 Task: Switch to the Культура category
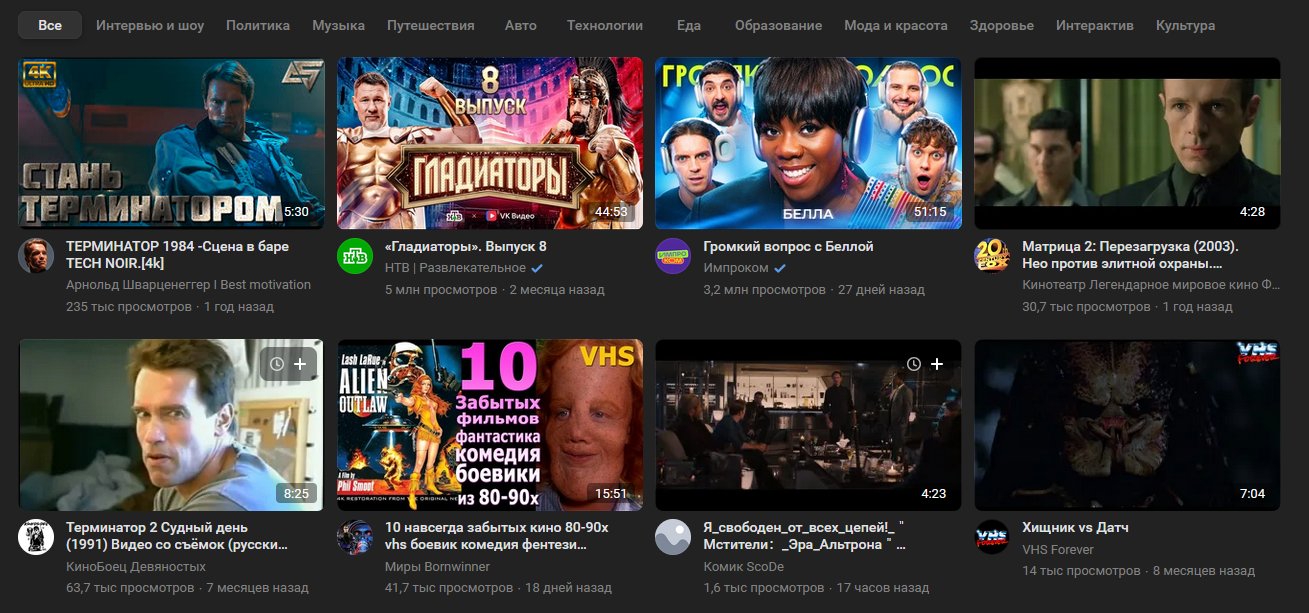(1185, 25)
